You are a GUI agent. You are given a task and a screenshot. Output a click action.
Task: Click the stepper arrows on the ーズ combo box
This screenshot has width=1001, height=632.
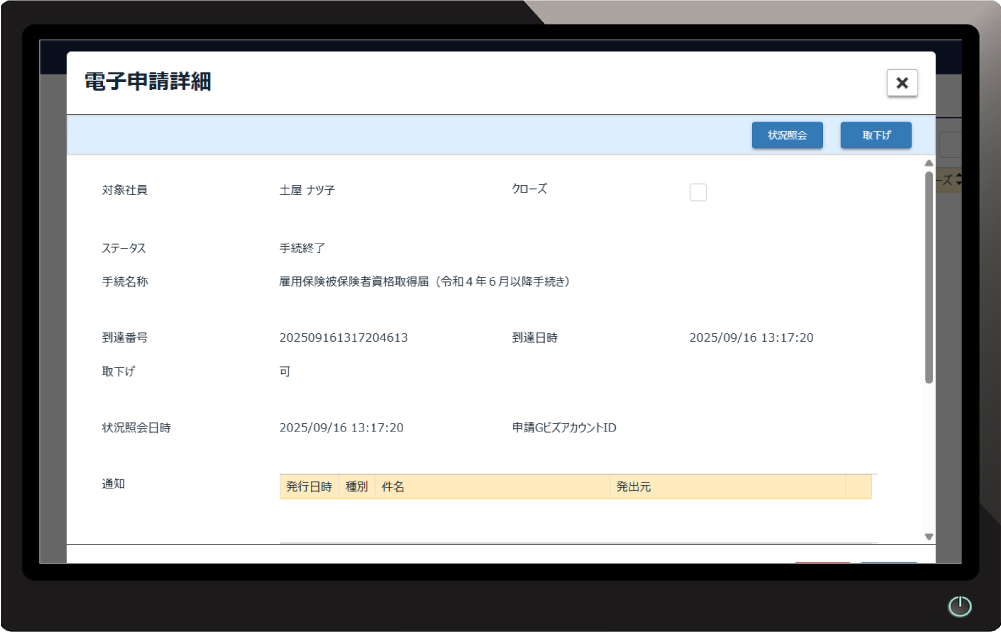958,178
